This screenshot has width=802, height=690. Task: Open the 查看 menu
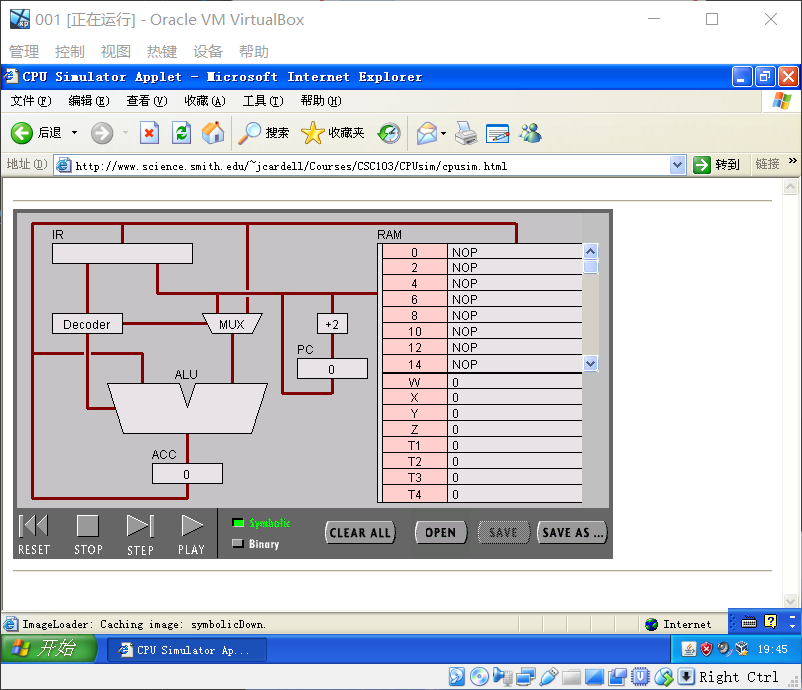click(146, 101)
